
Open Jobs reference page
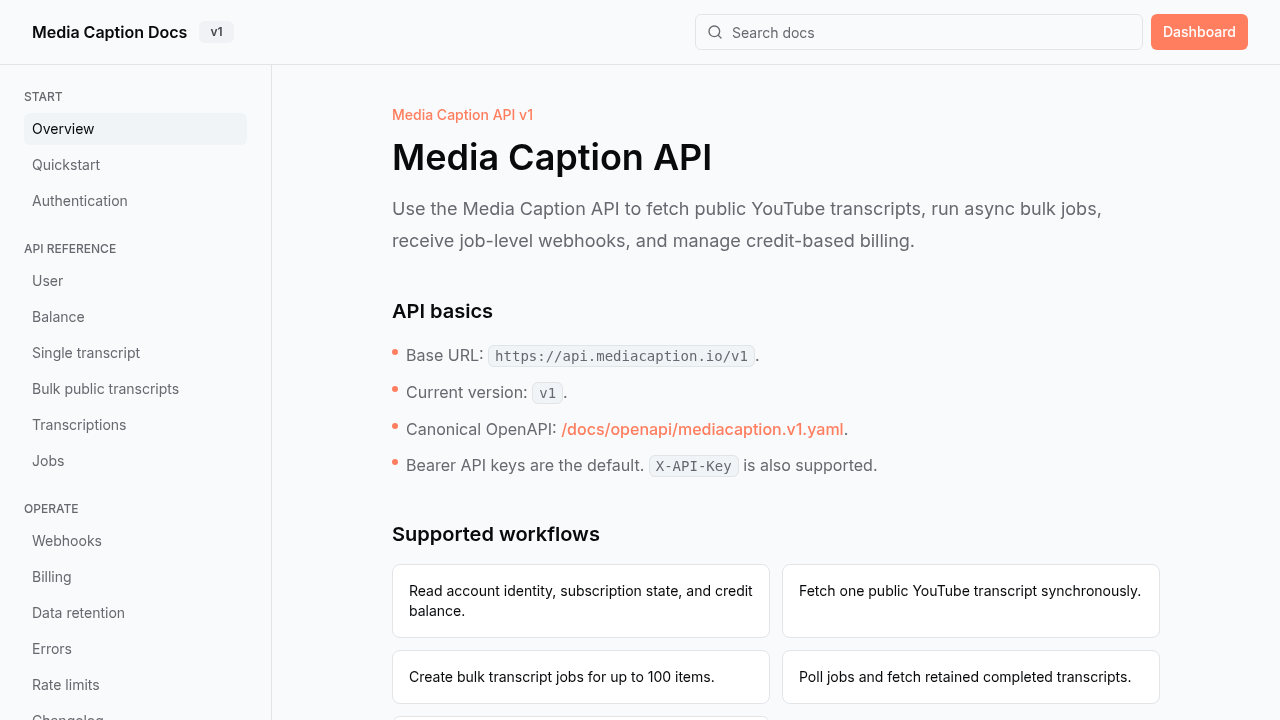[x=135, y=461]
